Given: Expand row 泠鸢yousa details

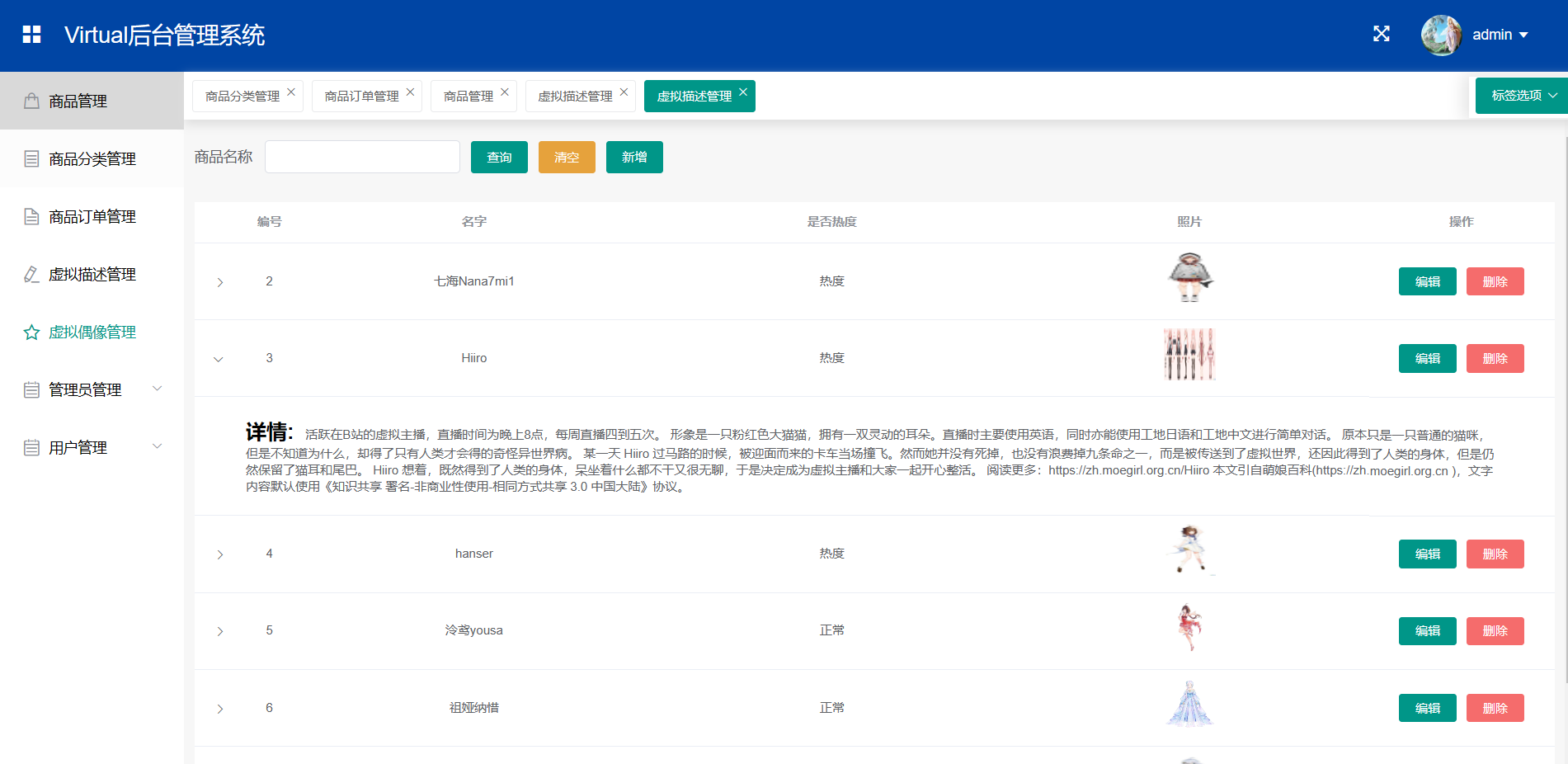Looking at the screenshot, I should tap(219, 631).
